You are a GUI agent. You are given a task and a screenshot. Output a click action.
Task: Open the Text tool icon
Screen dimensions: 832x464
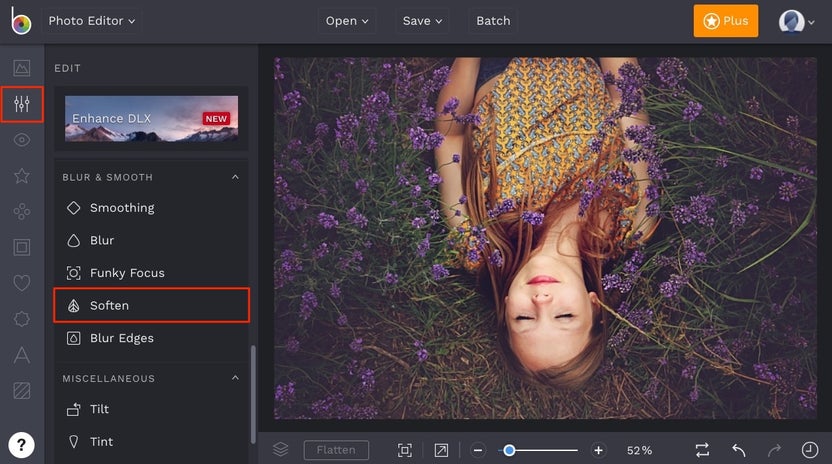[21, 354]
